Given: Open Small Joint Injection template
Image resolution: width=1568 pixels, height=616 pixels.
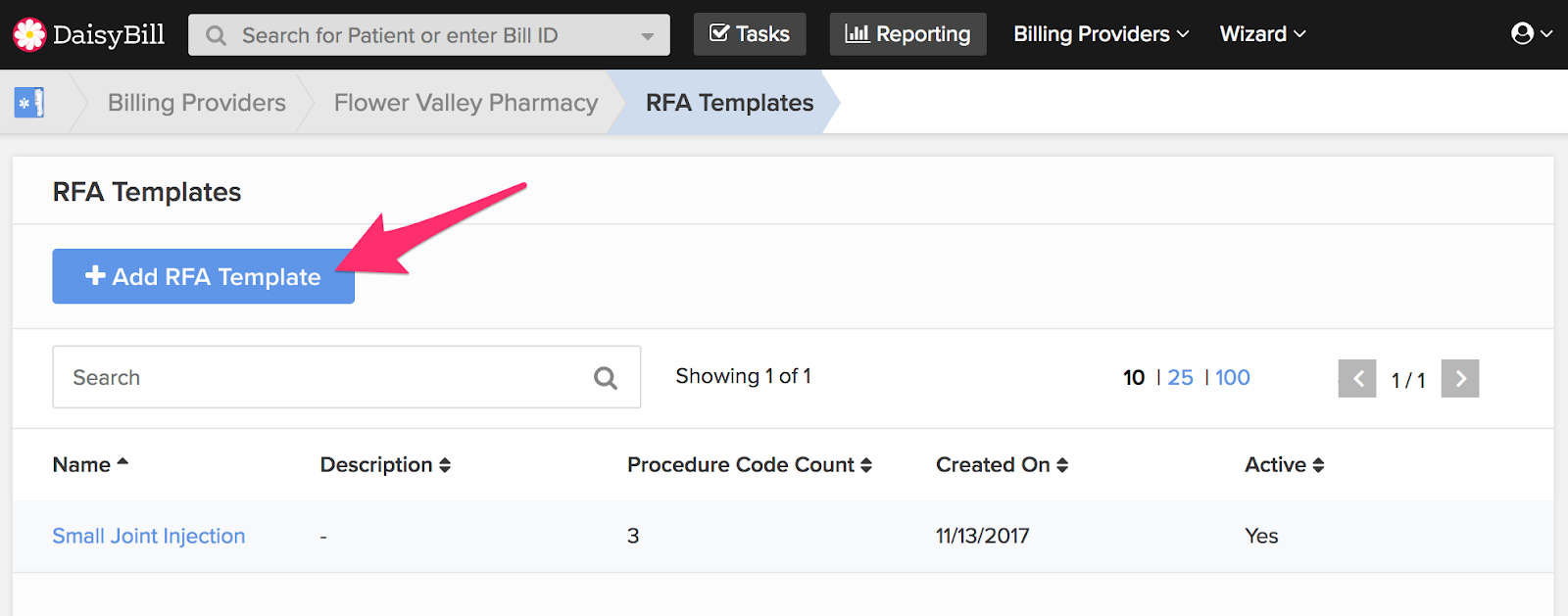Looking at the screenshot, I should (149, 536).
